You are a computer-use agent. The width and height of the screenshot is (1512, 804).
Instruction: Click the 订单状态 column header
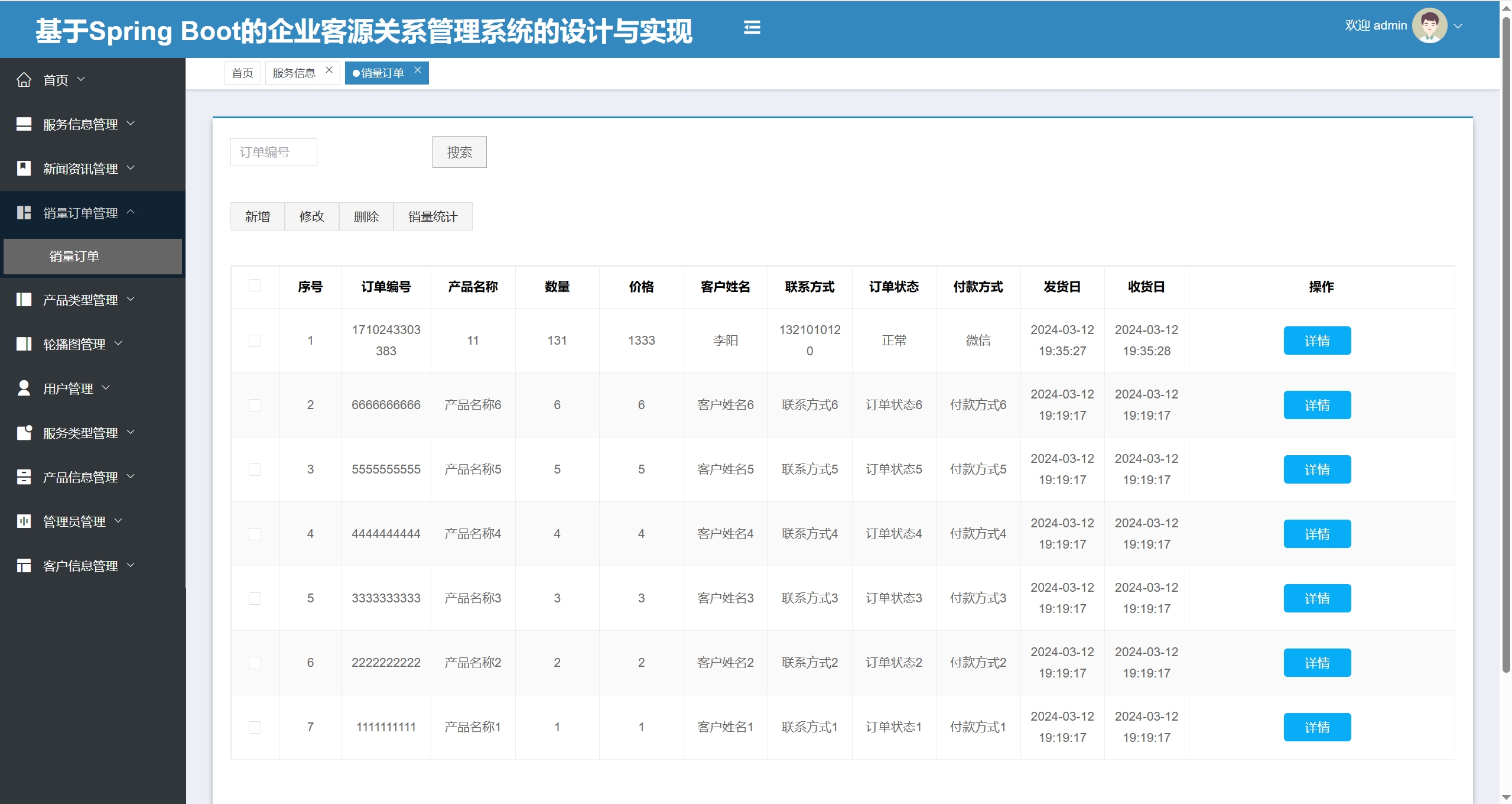894,287
